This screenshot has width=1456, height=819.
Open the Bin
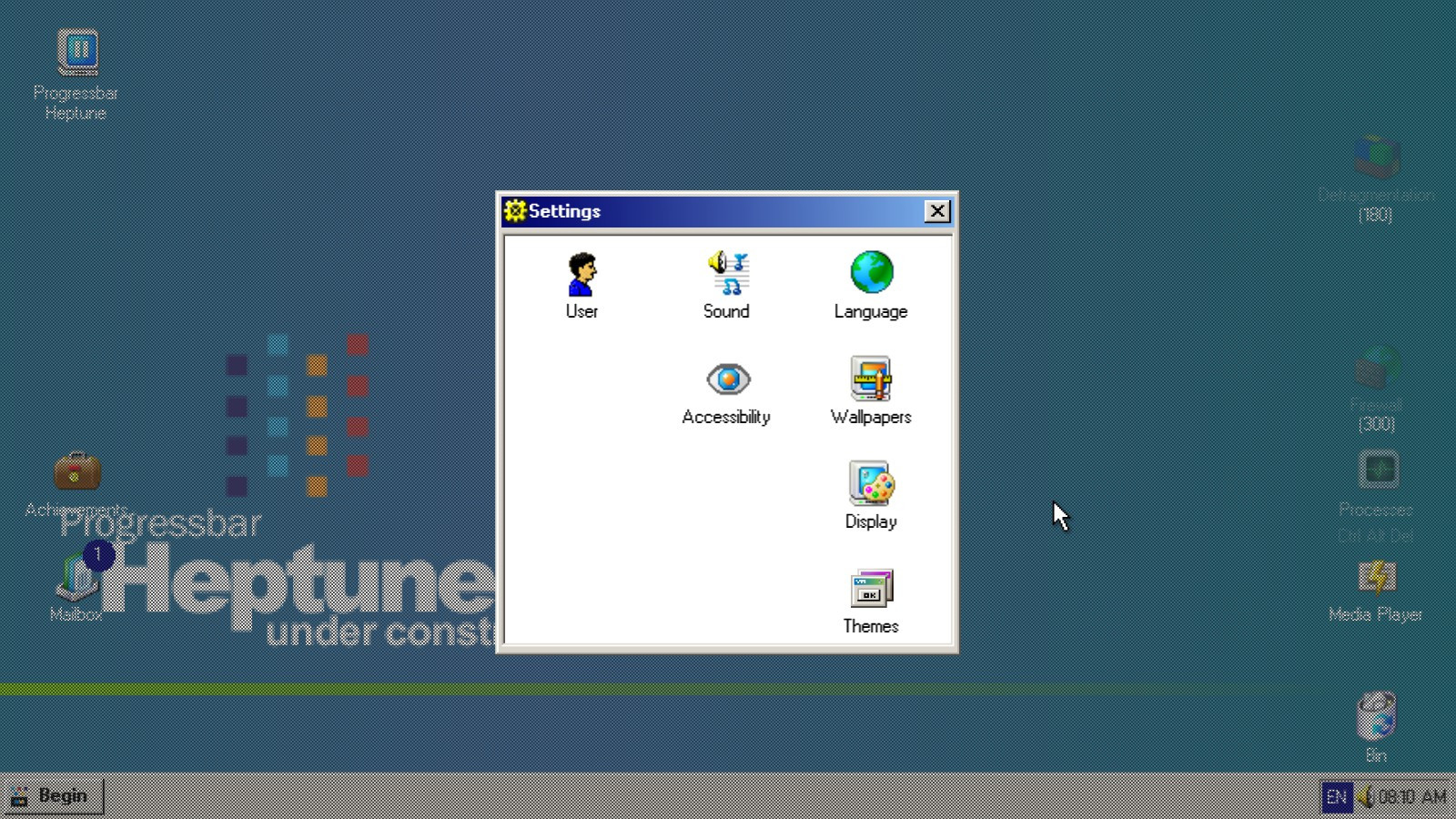1377,719
